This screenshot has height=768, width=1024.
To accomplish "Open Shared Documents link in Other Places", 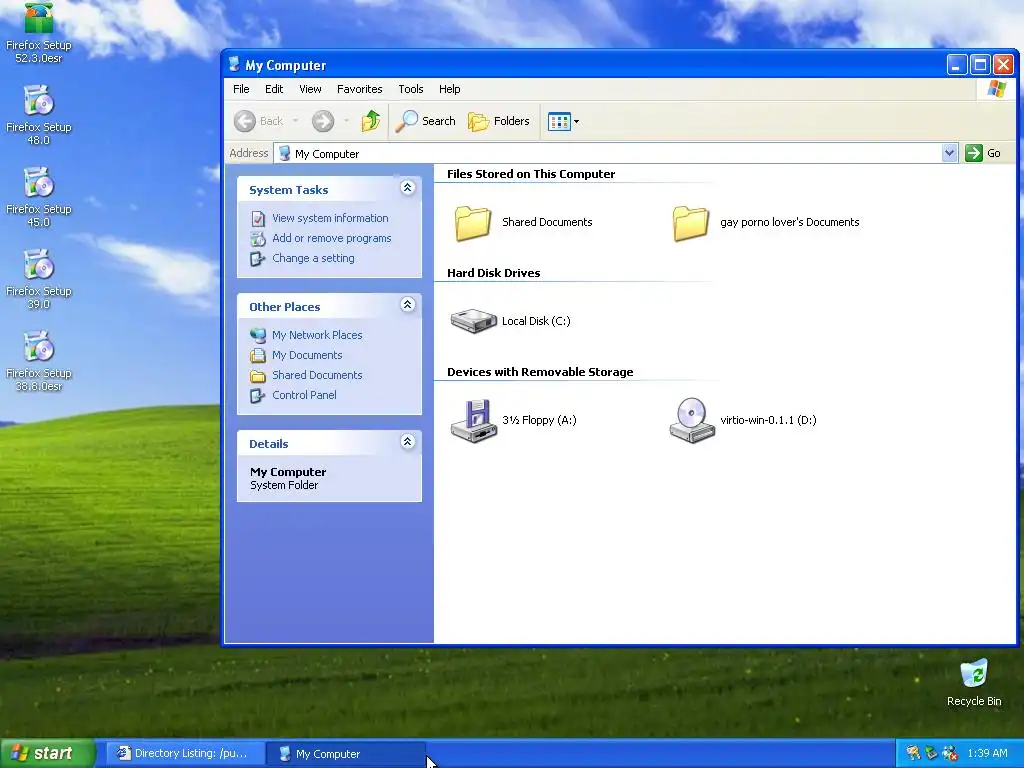I will 317,375.
